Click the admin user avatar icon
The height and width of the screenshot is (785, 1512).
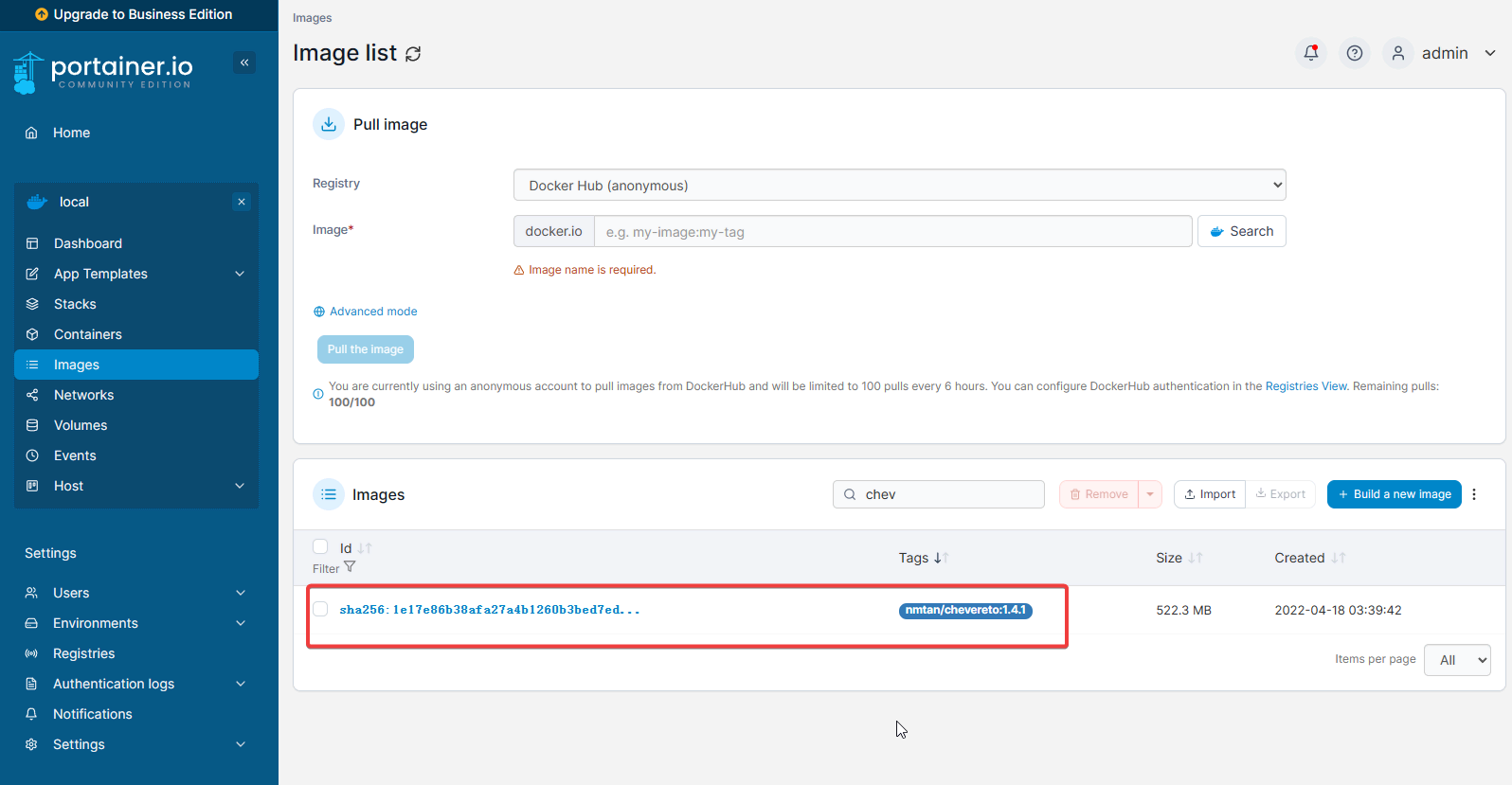tap(1398, 53)
